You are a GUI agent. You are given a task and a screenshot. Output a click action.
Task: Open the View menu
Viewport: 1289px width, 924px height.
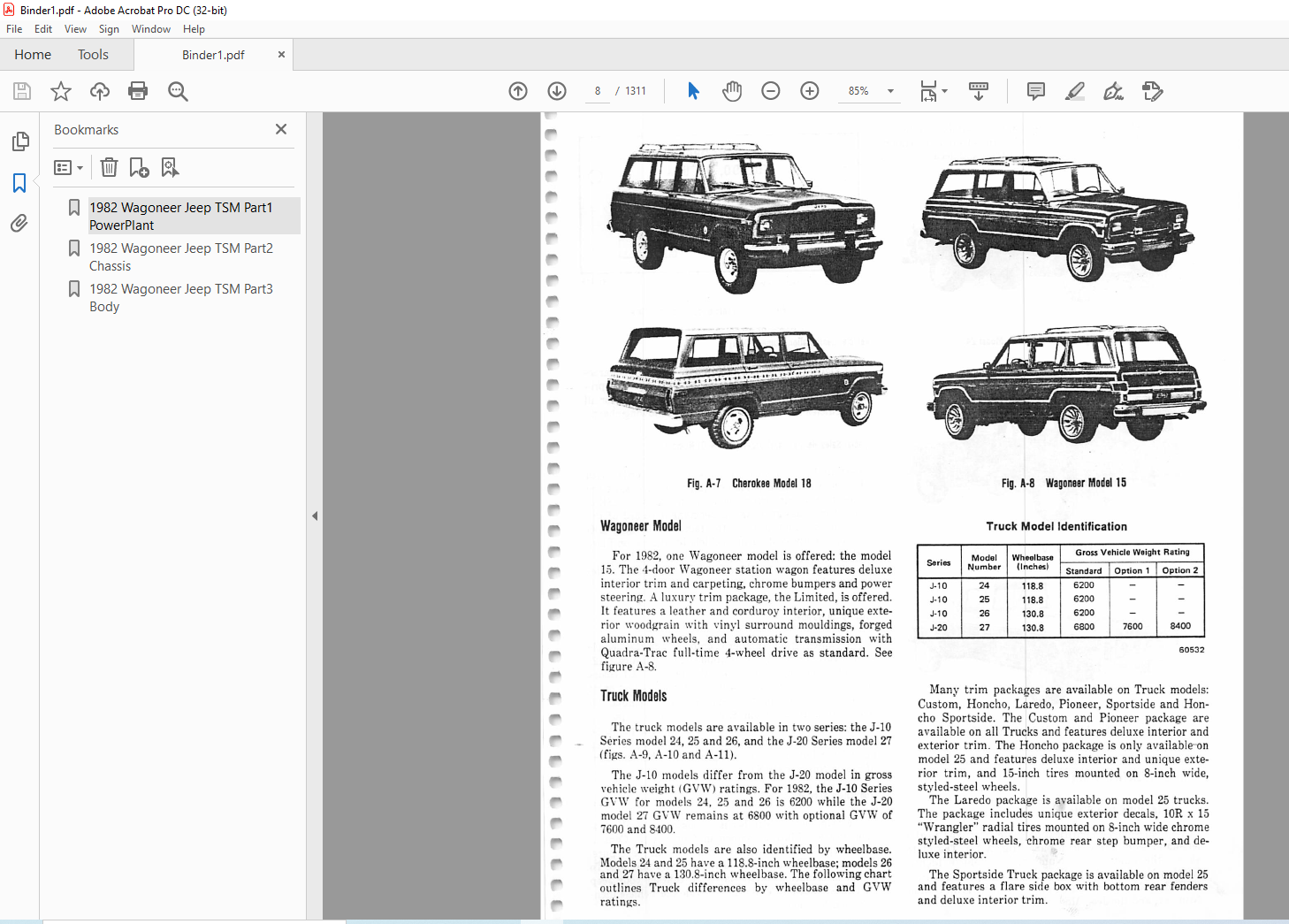click(75, 29)
